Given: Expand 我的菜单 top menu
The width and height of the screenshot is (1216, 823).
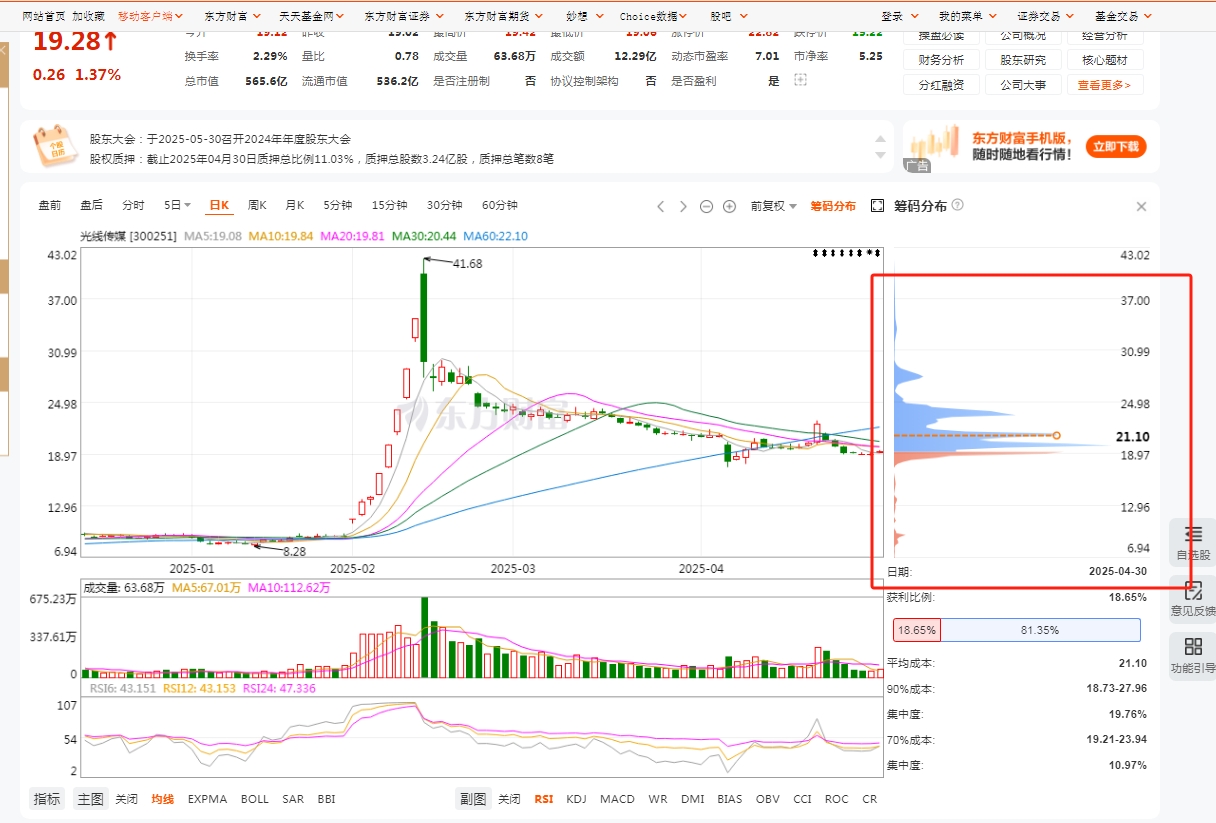Looking at the screenshot, I should tap(967, 16).
